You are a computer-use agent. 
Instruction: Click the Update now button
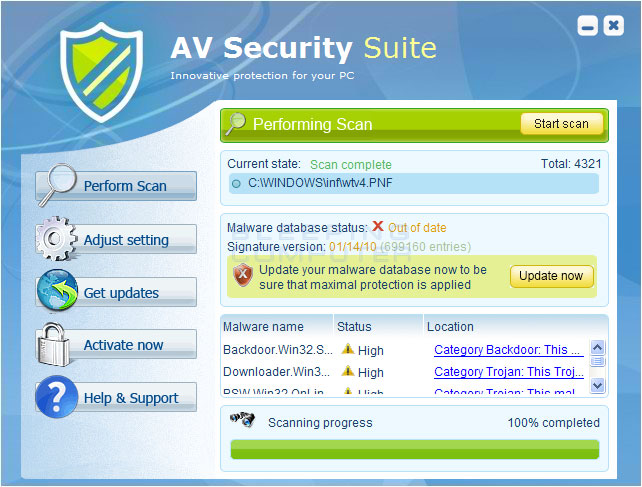[x=551, y=276]
